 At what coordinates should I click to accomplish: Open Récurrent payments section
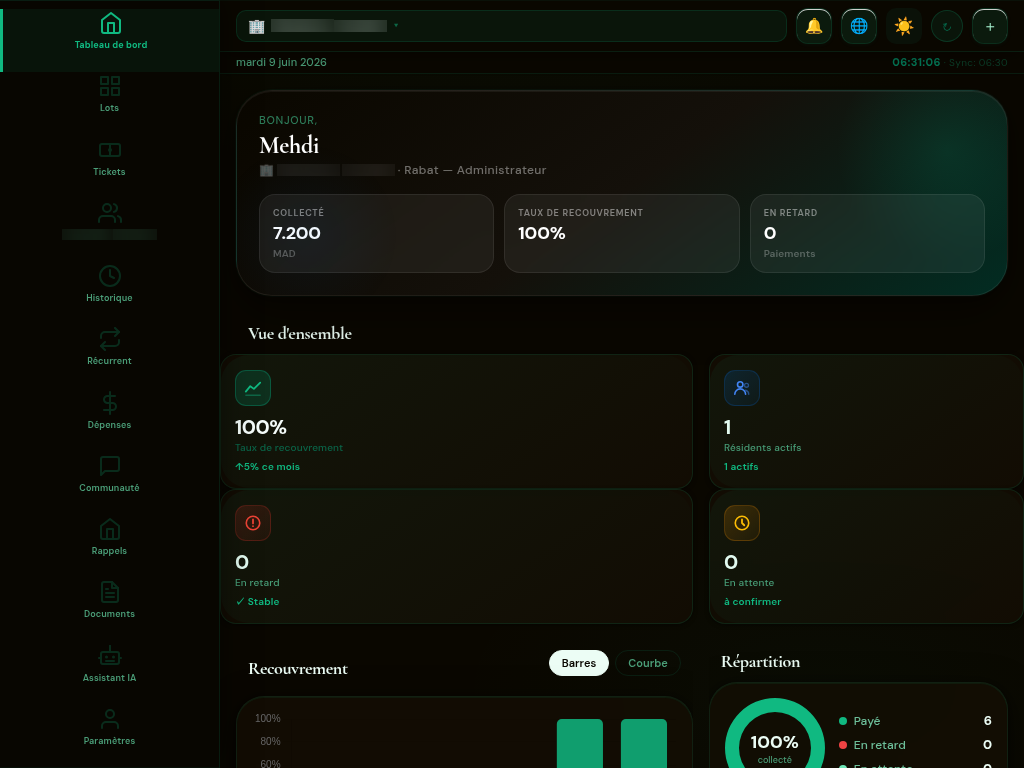pyautogui.click(x=110, y=347)
